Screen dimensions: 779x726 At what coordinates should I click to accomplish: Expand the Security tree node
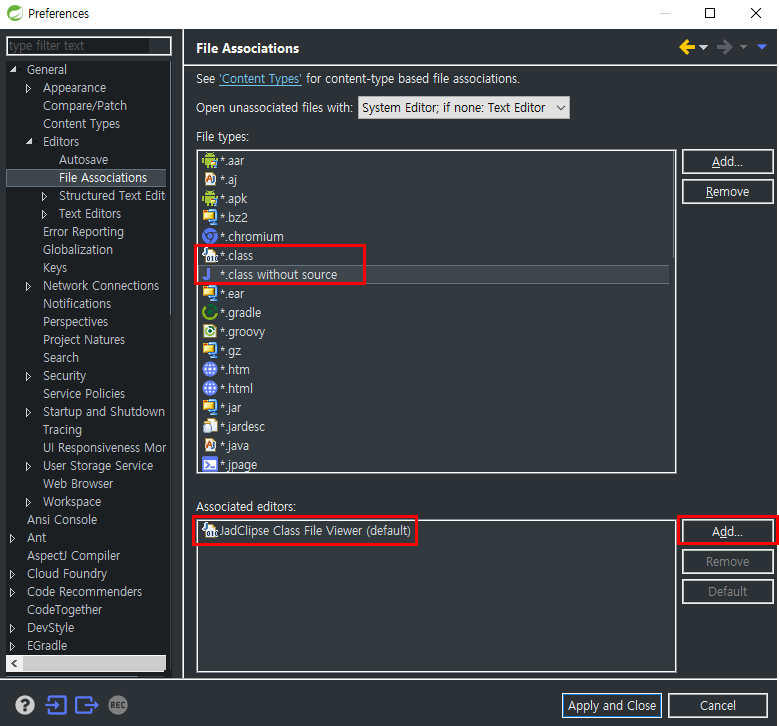pos(28,376)
